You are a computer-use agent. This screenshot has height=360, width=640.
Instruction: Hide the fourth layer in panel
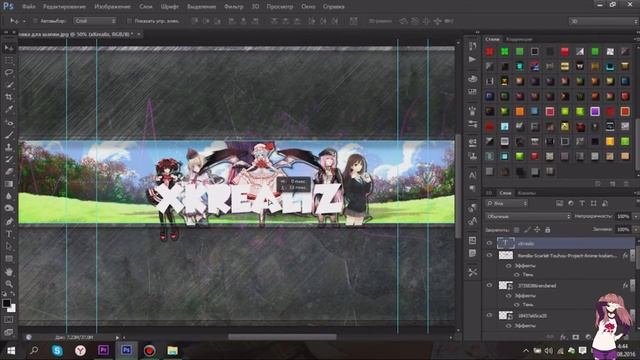click(x=489, y=315)
